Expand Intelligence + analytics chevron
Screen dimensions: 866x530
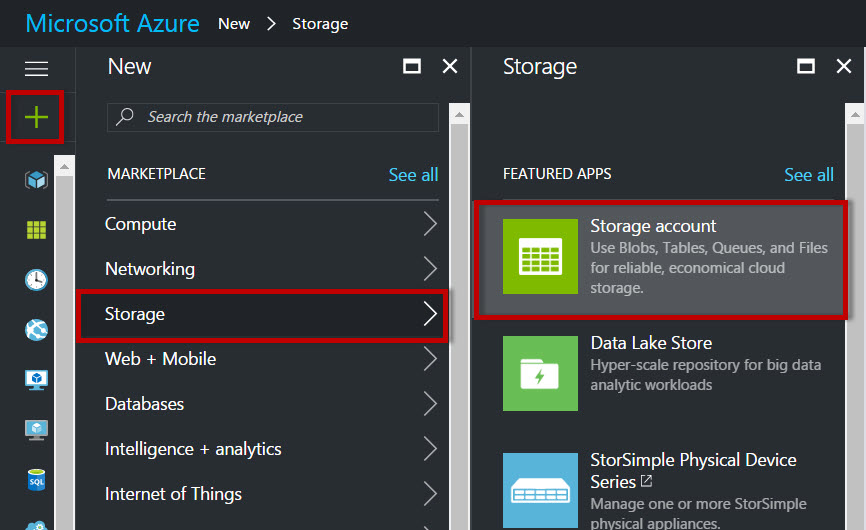[x=430, y=449]
